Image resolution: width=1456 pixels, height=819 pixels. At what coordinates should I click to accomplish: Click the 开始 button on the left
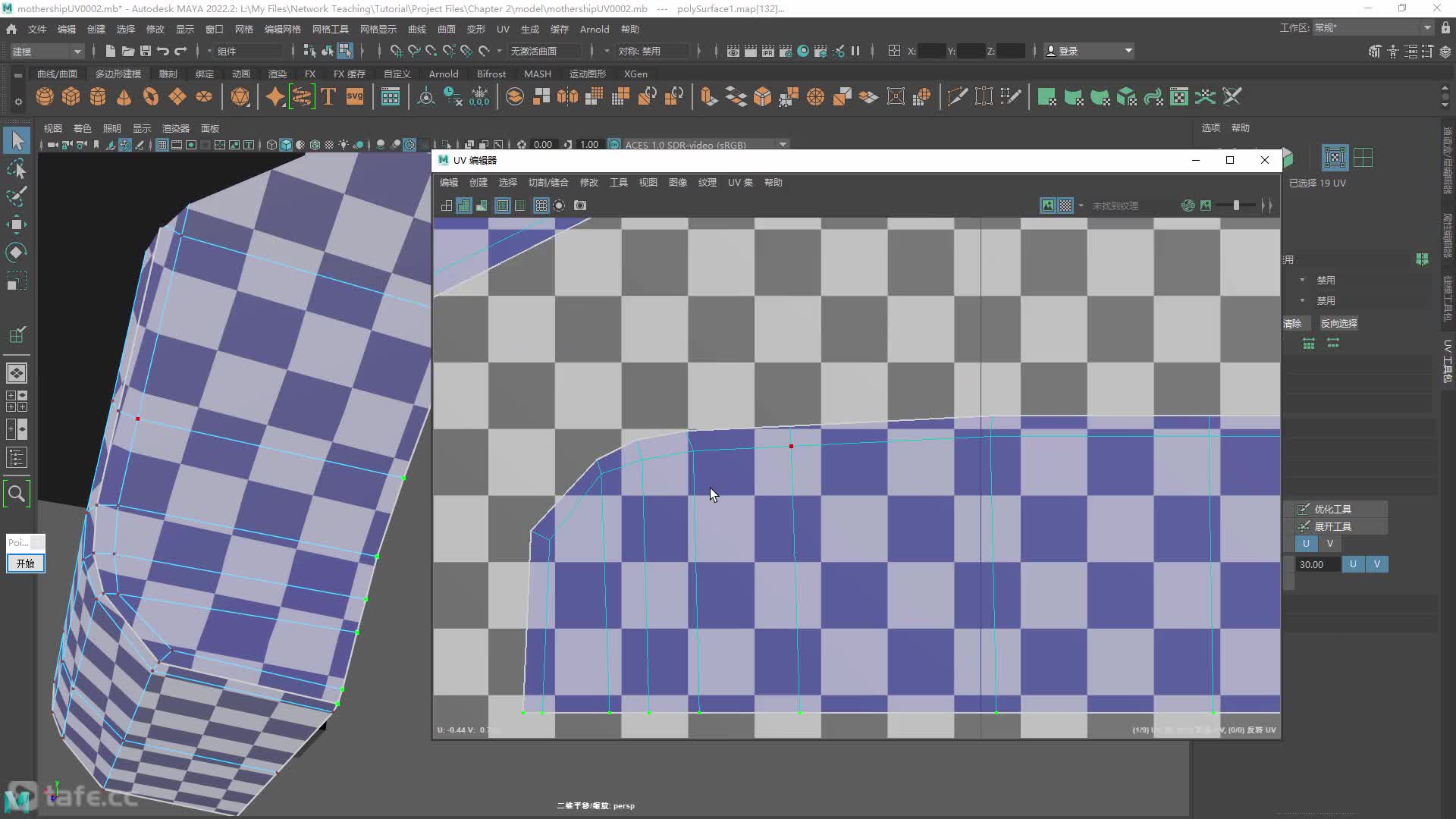click(25, 563)
